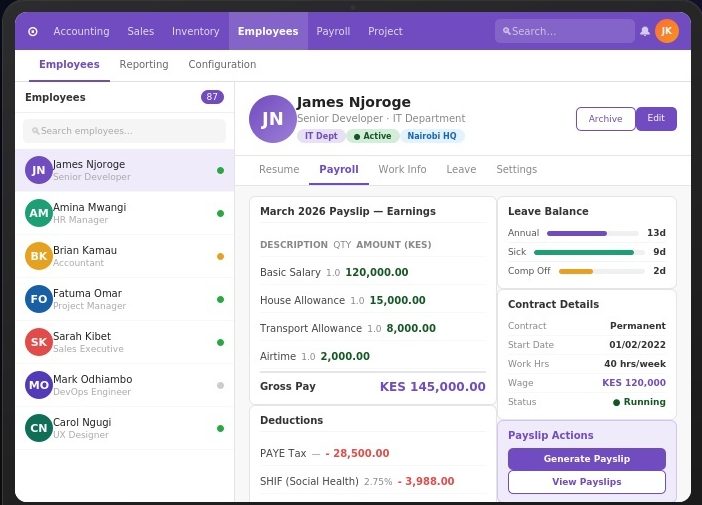The height and width of the screenshot is (505, 702).
Task: Select Mark Odhiambo's MO avatar
Action: tap(39, 385)
